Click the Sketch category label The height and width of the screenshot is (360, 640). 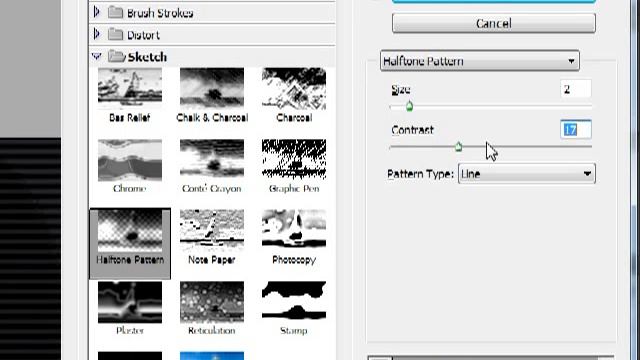147,57
